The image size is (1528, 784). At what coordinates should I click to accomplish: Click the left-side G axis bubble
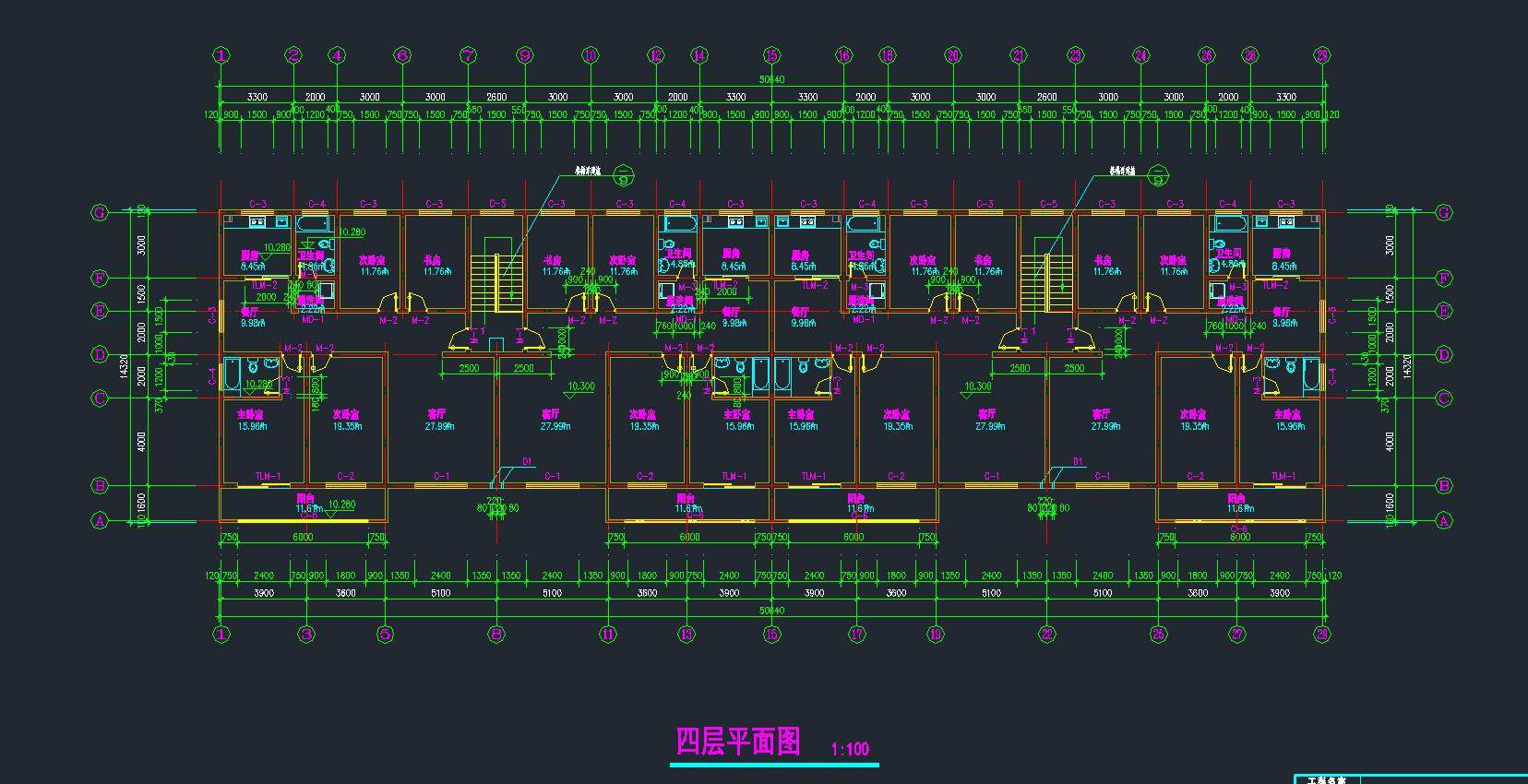(x=100, y=213)
